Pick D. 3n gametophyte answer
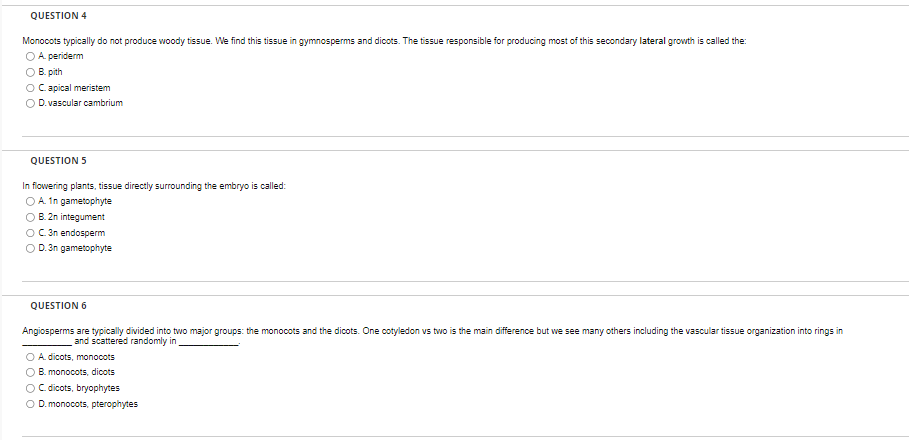 coord(30,248)
